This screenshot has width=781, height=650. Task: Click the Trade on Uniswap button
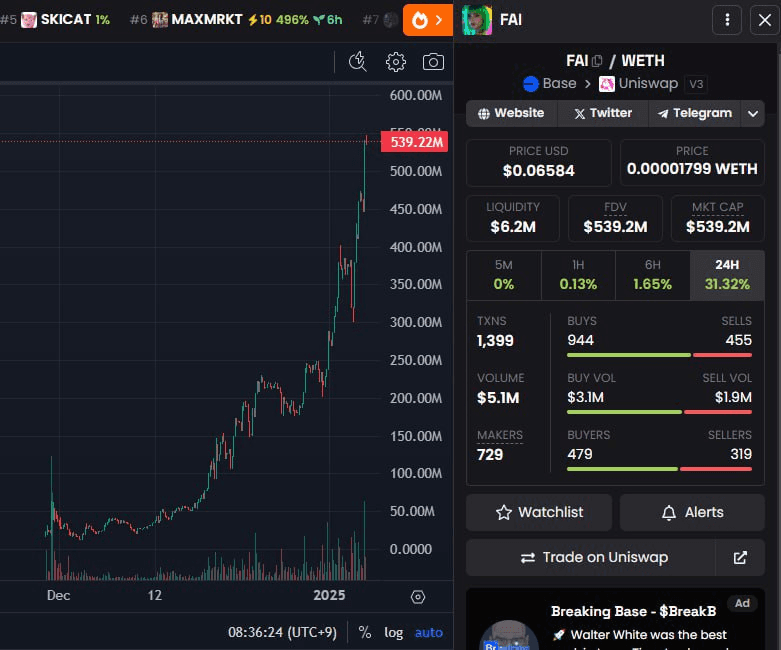point(592,557)
